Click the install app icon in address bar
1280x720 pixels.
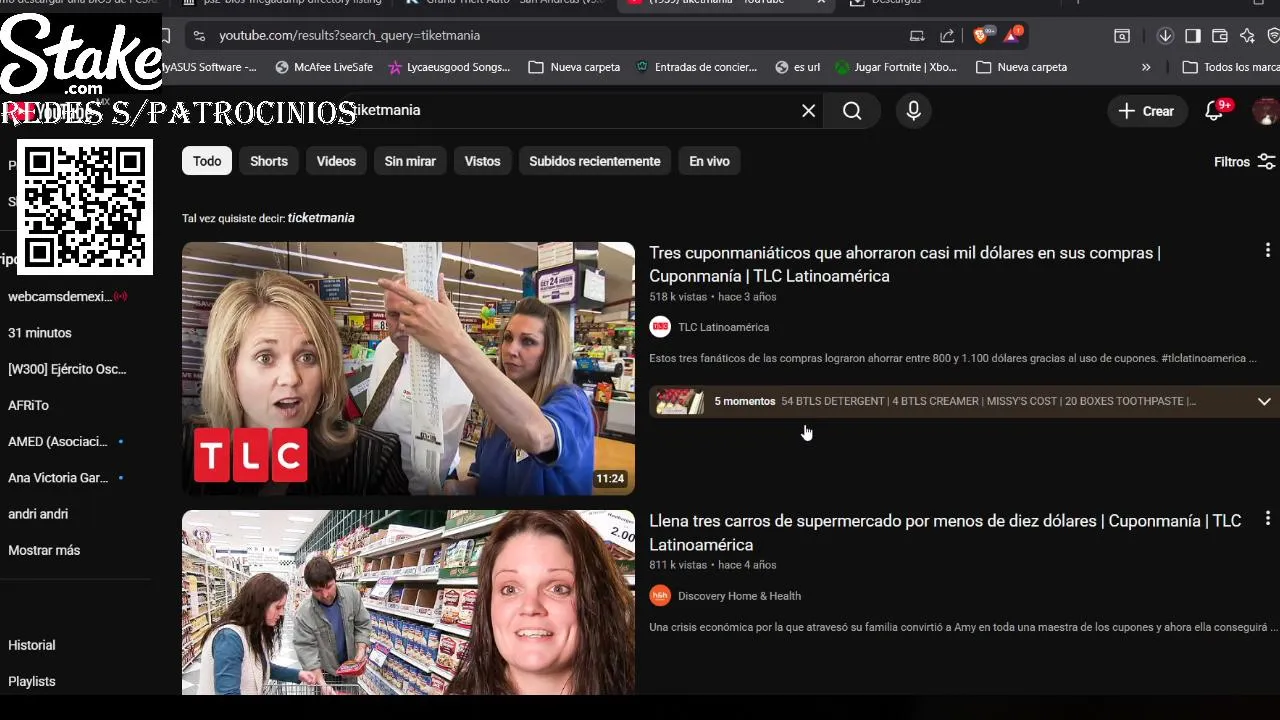click(917, 35)
